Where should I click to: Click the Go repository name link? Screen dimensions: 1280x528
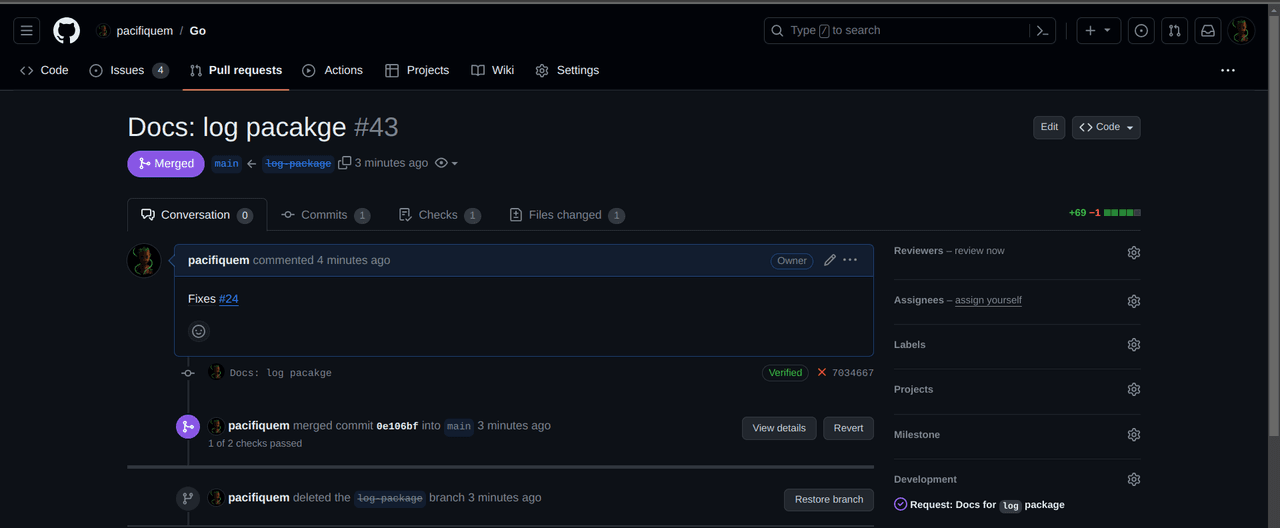(x=198, y=31)
